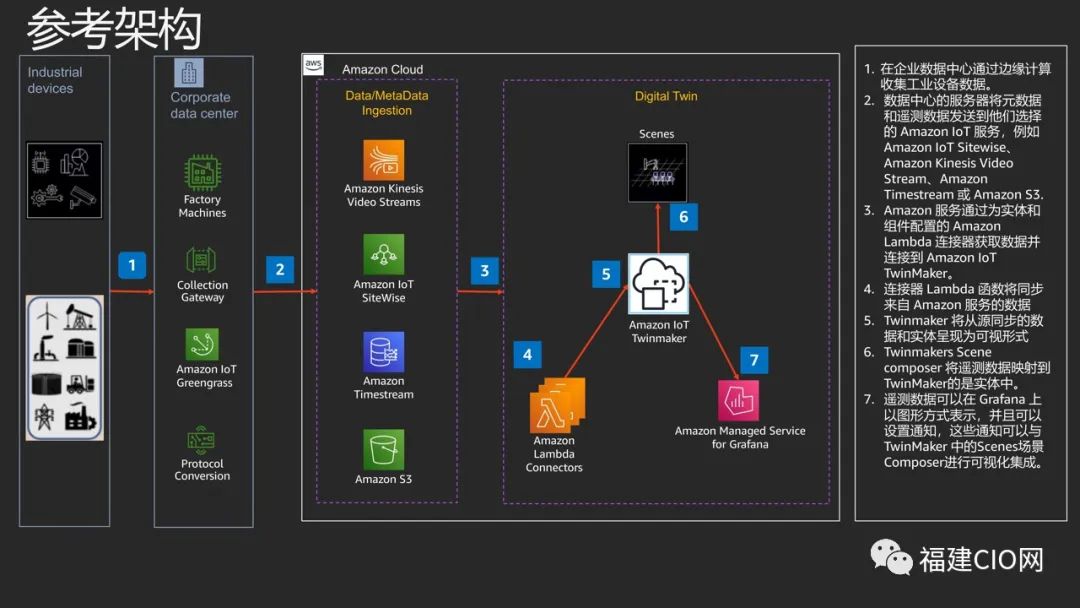Select the 'Collection Gateway' label text
The height and width of the screenshot is (608, 1080).
pyautogui.click(x=202, y=291)
